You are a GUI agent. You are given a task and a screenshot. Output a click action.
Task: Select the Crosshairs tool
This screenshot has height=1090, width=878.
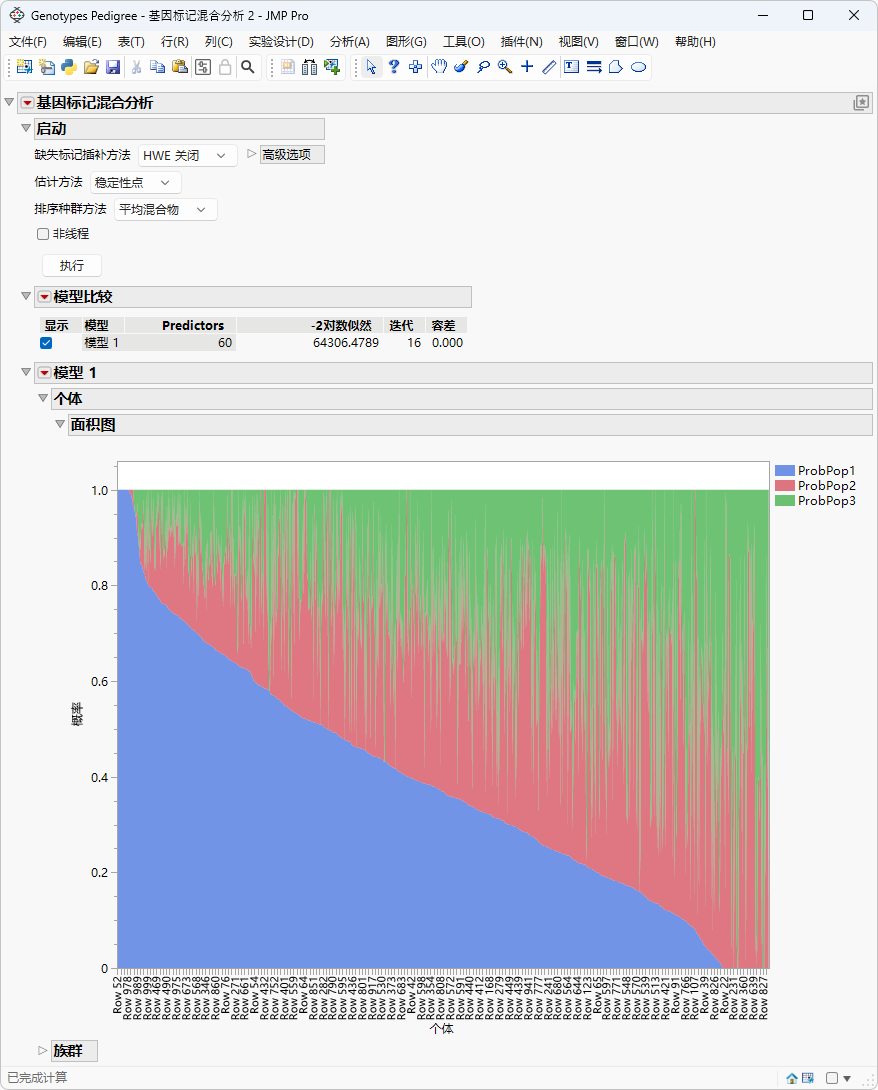pyautogui.click(x=527, y=67)
